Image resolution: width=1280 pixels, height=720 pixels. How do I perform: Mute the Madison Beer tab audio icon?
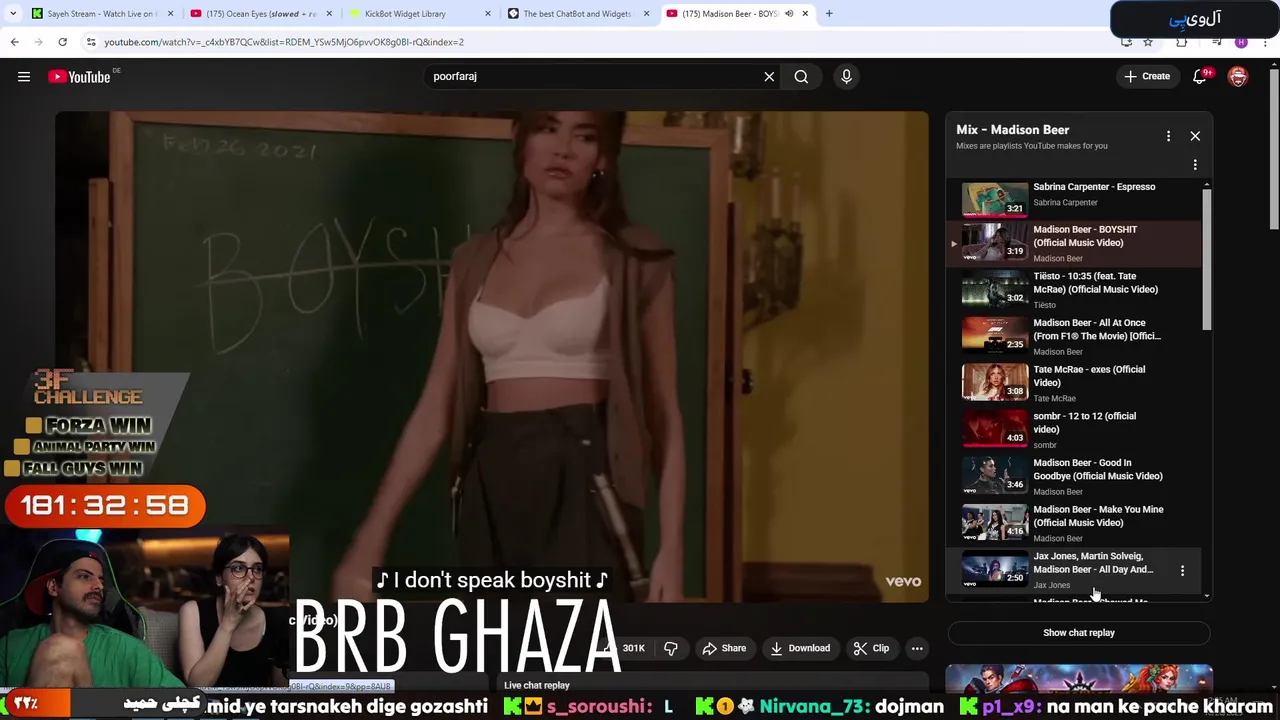click(x=789, y=14)
